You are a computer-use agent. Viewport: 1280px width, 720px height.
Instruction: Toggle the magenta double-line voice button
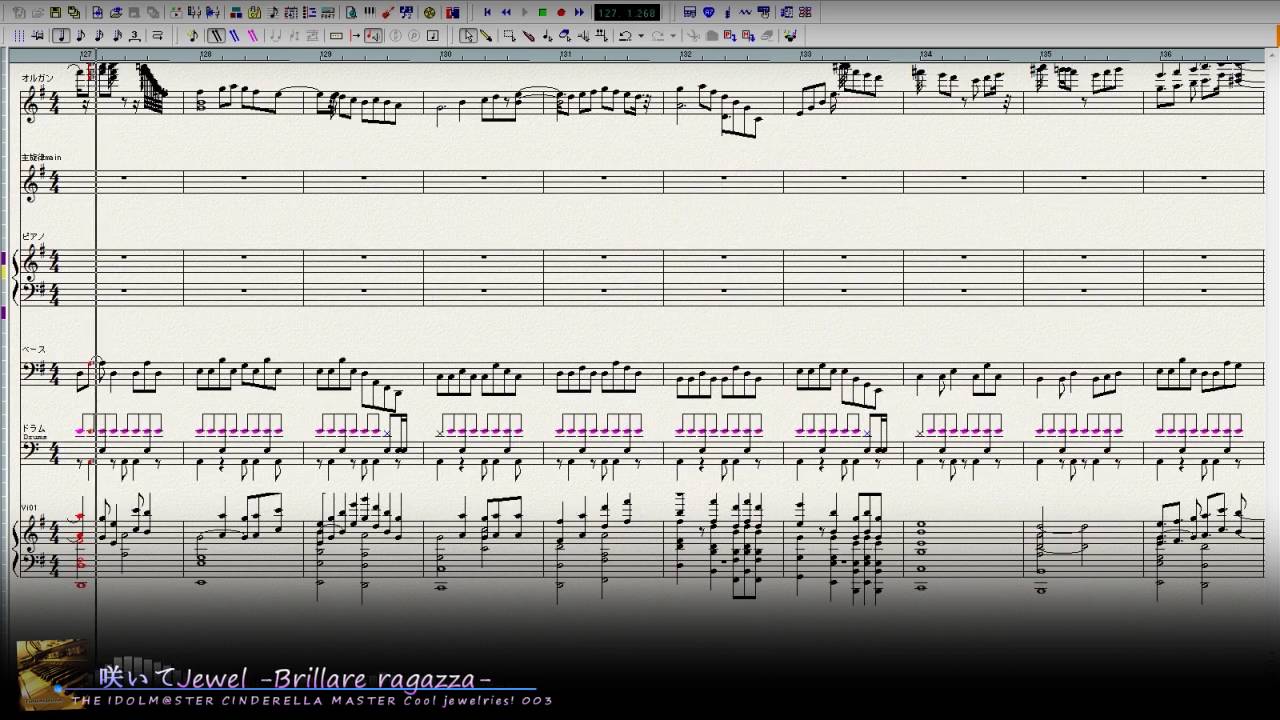(x=252, y=36)
